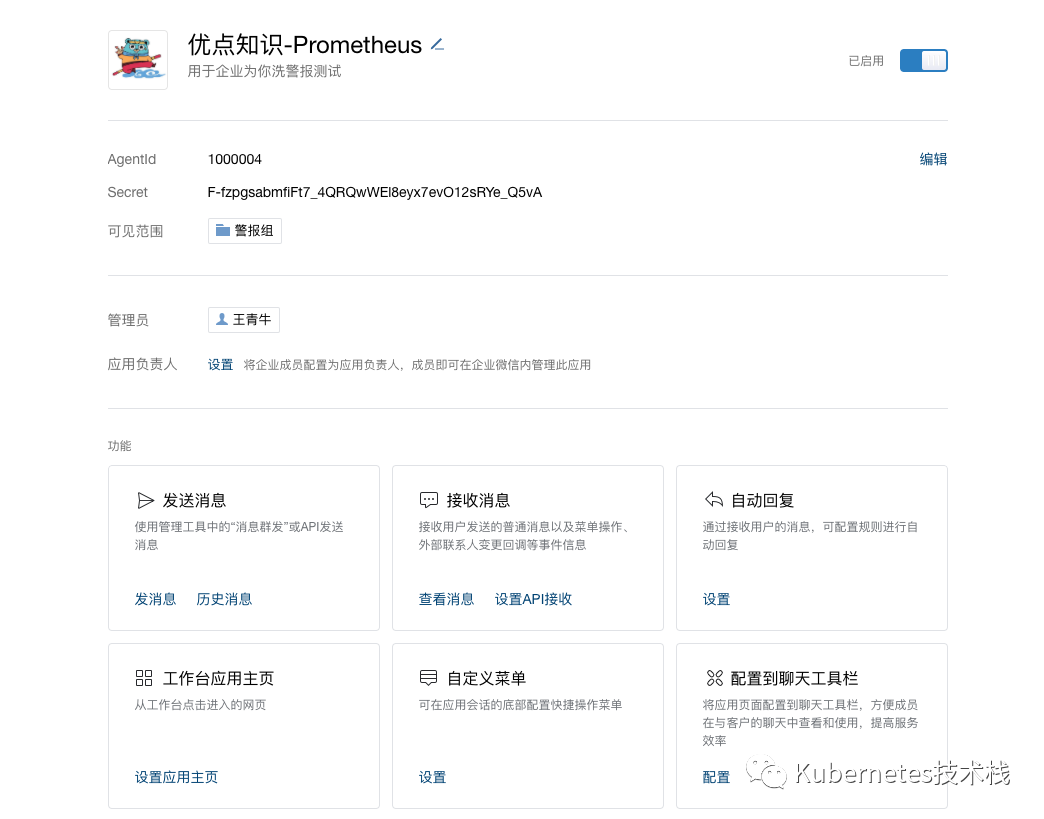The width and height of the screenshot is (1044, 819).
Task: Click the 自定义菜单 menu icon
Action: 429,677
